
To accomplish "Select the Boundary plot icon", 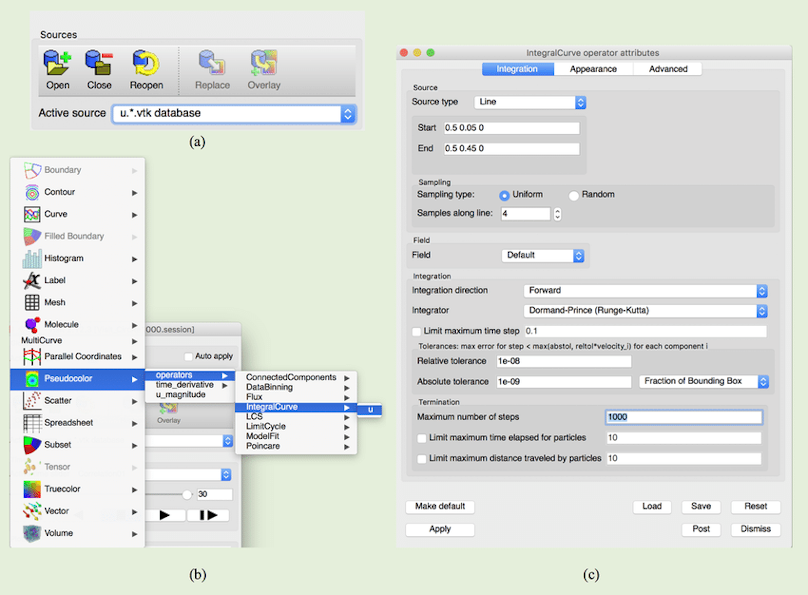I will coord(32,170).
